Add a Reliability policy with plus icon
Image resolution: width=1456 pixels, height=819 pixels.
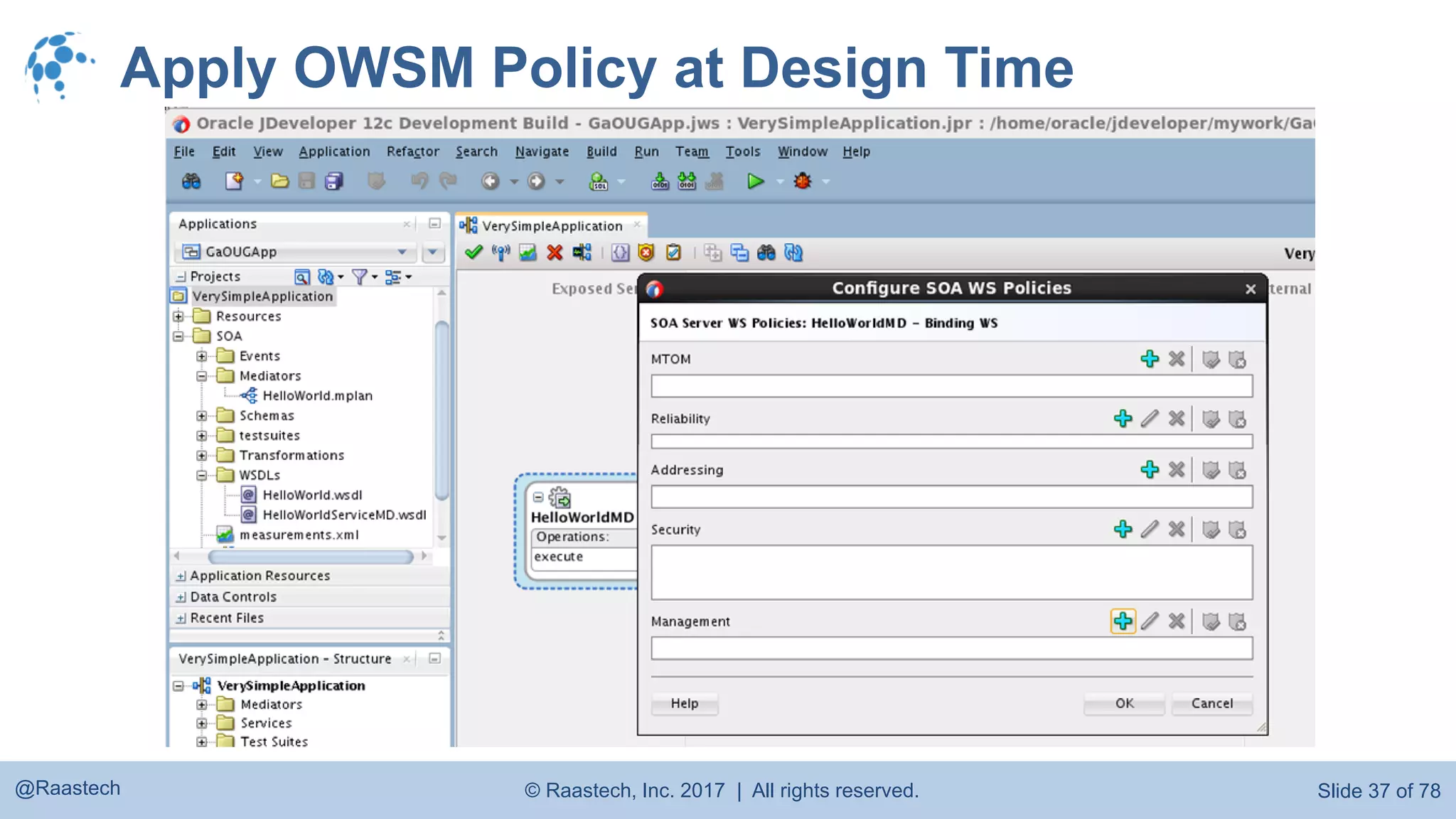[1123, 419]
